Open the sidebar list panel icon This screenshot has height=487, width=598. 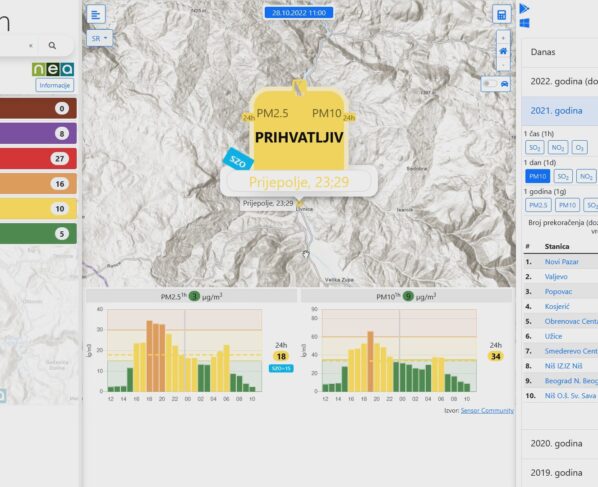[x=96, y=14]
